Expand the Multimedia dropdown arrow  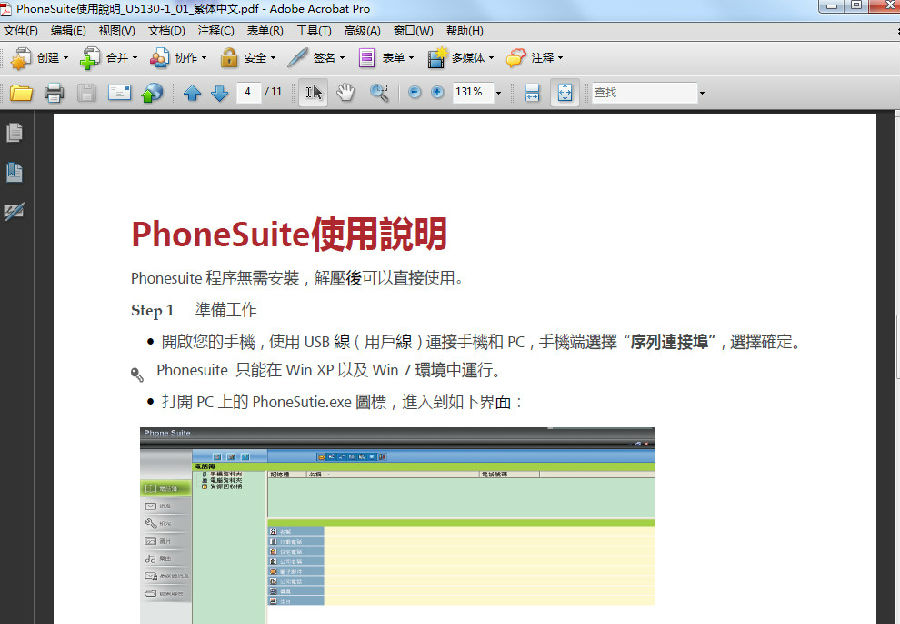tap(491, 57)
